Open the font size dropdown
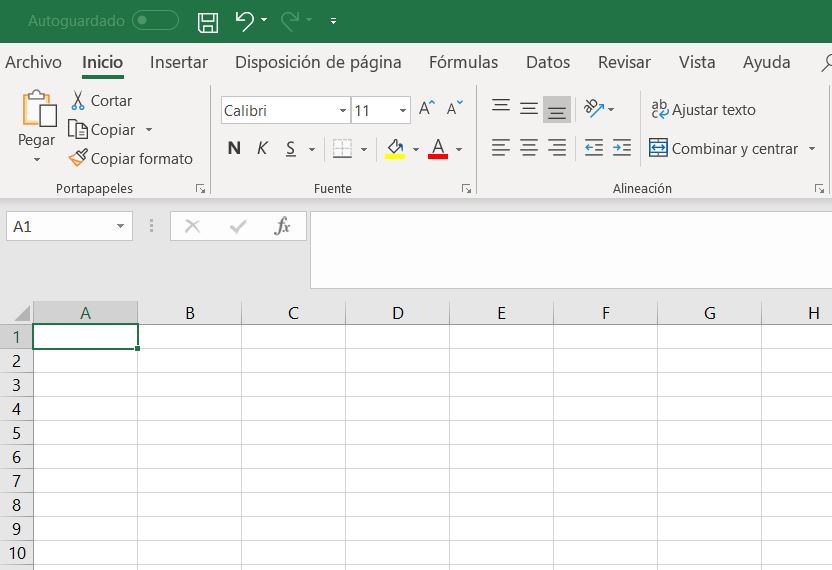The image size is (832, 570). (x=403, y=111)
